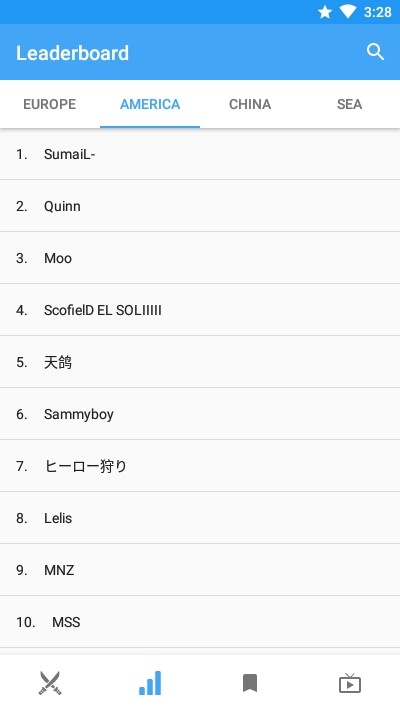The height and width of the screenshot is (711, 400).
Task: Open player SumaiL- at rank 1
Action: pos(200,154)
